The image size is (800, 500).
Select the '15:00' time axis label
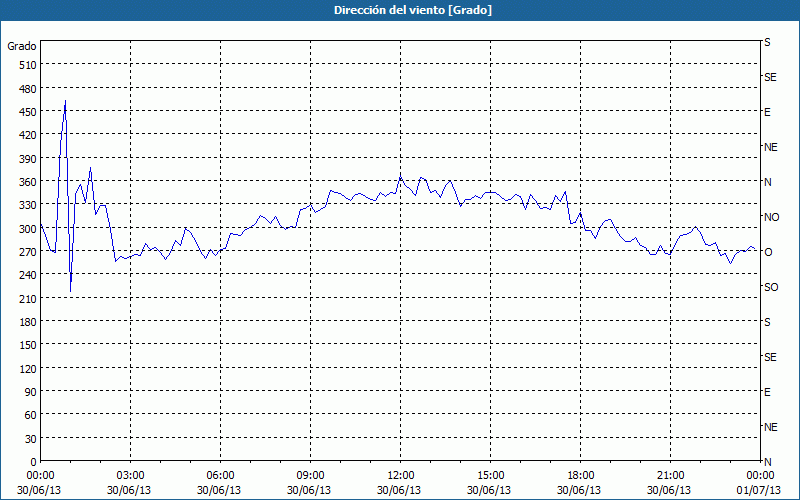(x=490, y=476)
